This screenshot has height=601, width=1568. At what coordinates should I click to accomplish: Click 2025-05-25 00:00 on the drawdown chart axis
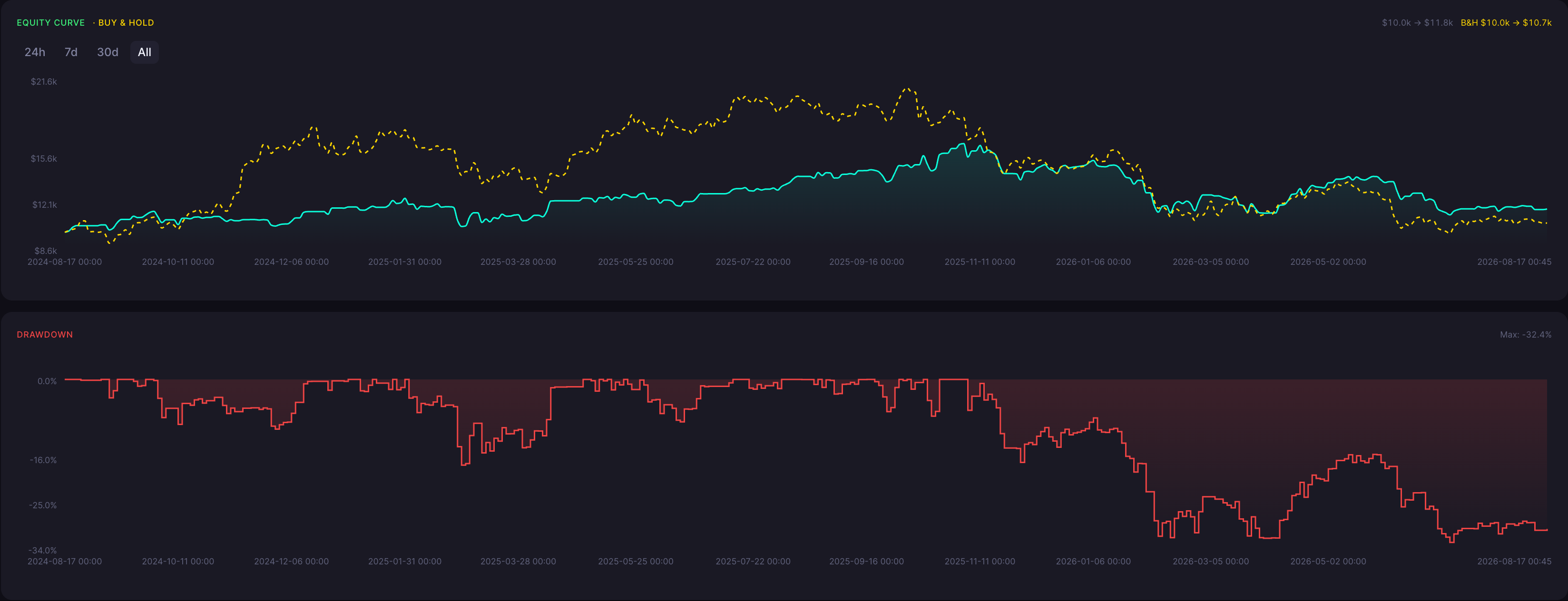[x=636, y=562]
